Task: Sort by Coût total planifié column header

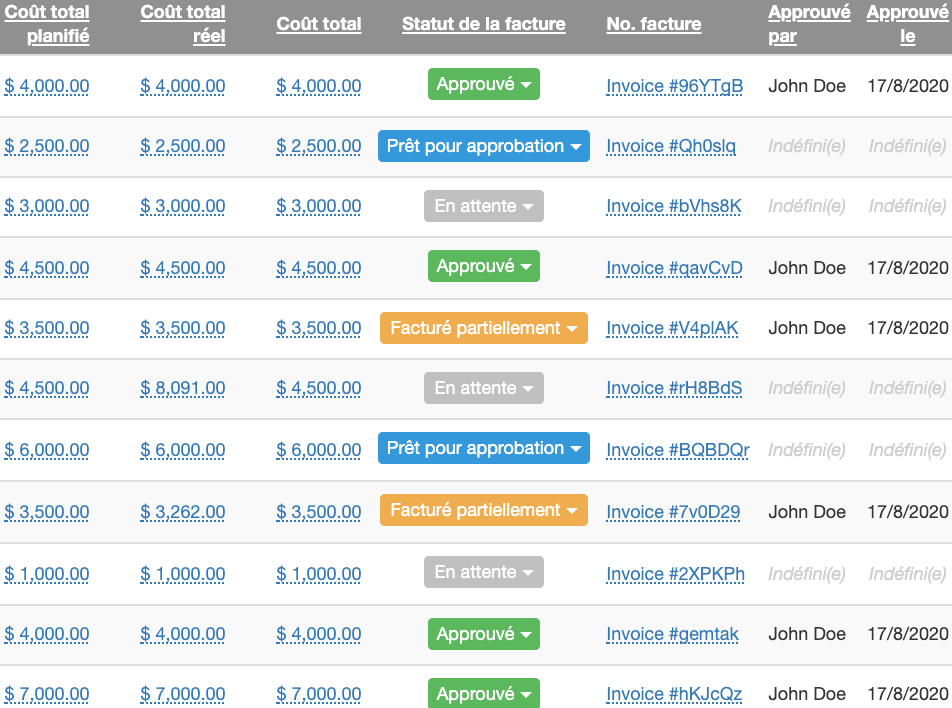Action: (x=46, y=25)
